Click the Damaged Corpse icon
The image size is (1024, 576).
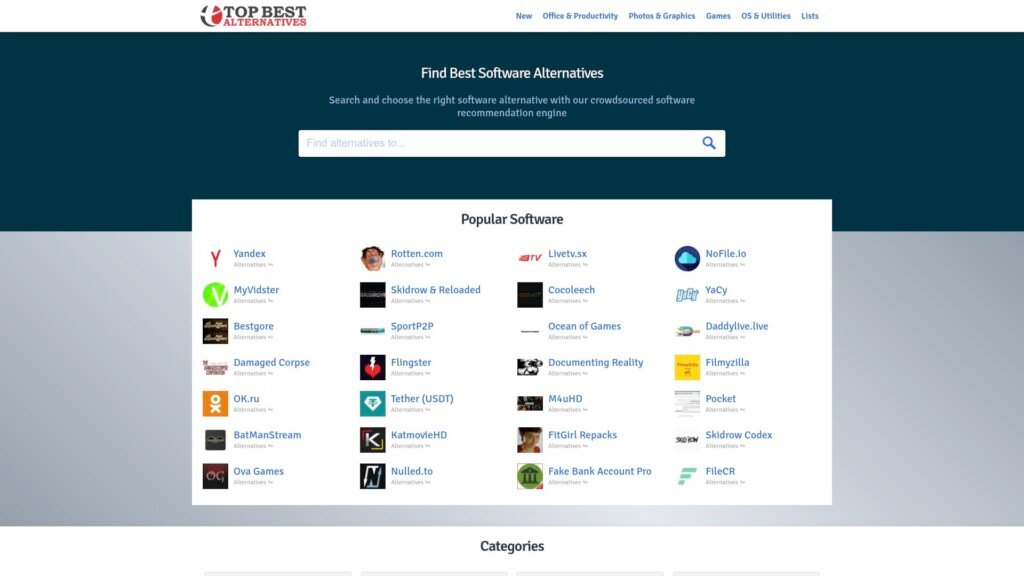pyautogui.click(x=216, y=367)
